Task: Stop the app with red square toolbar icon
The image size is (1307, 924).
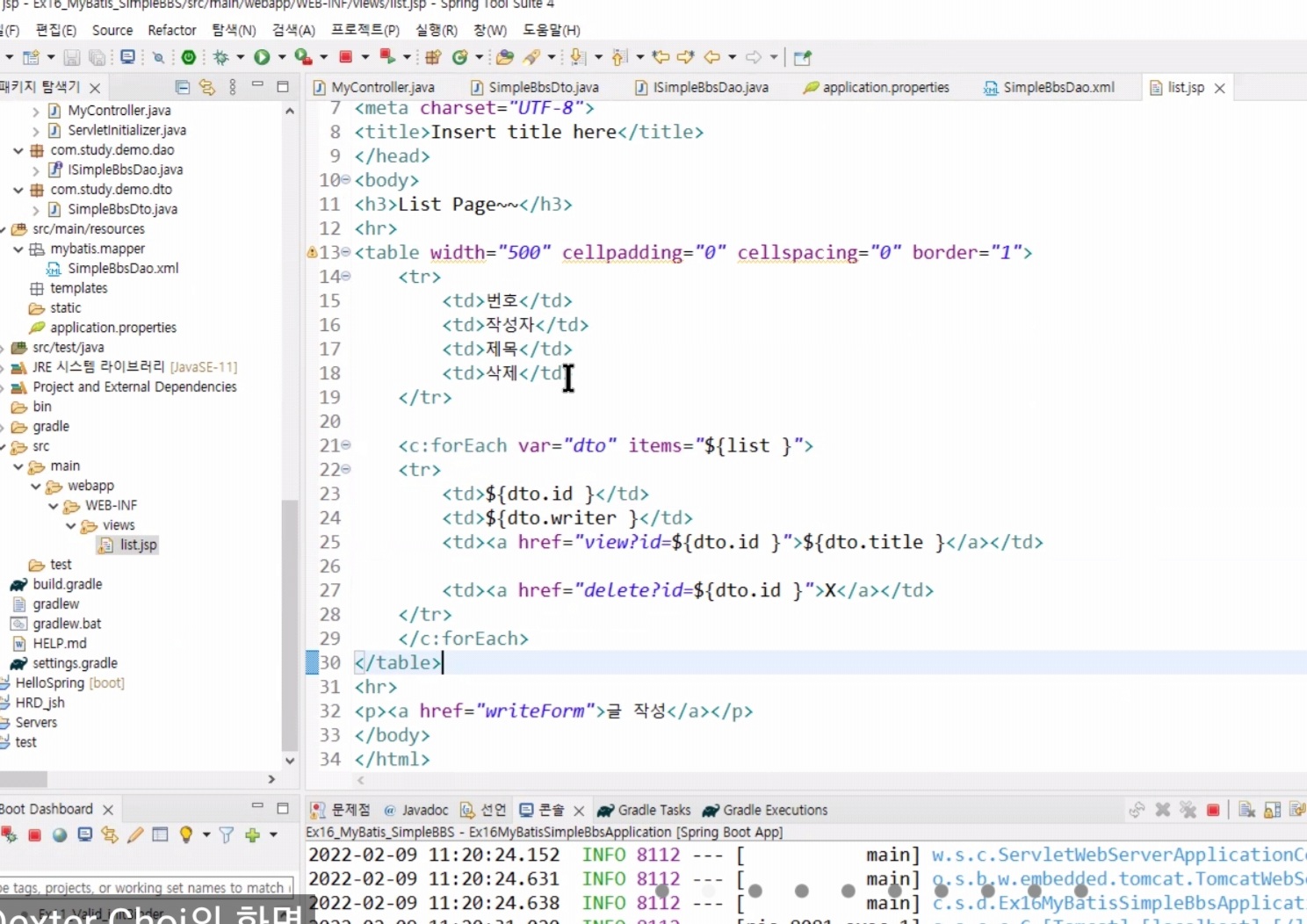Action: (346, 57)
